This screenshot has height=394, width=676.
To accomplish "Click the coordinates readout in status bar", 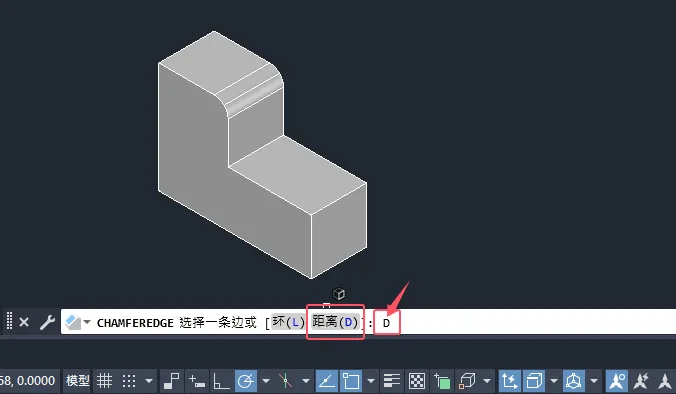I will 28,381.
